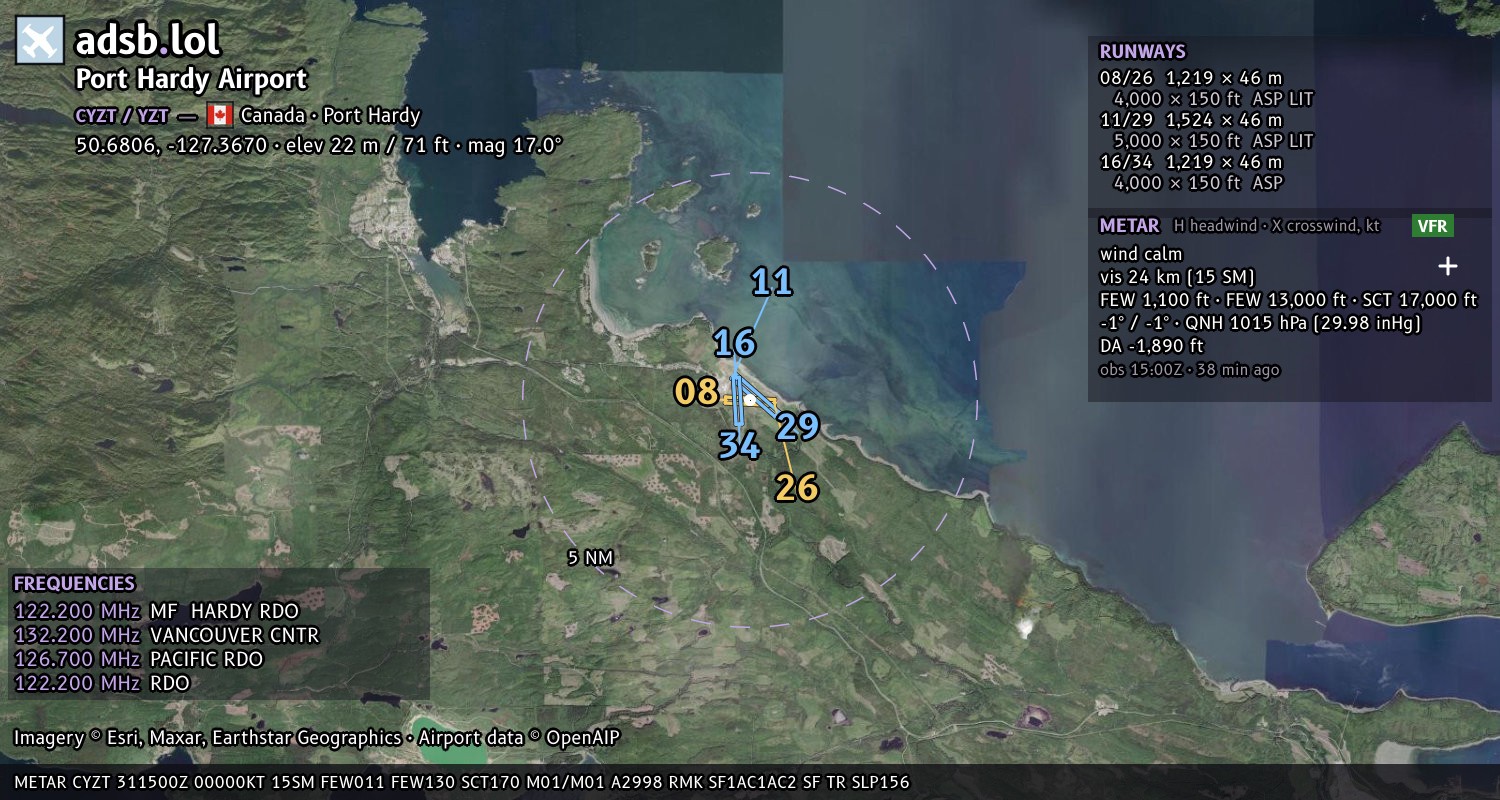
Task: Select runway 16 label on map
Action: [x=734, y=344]
